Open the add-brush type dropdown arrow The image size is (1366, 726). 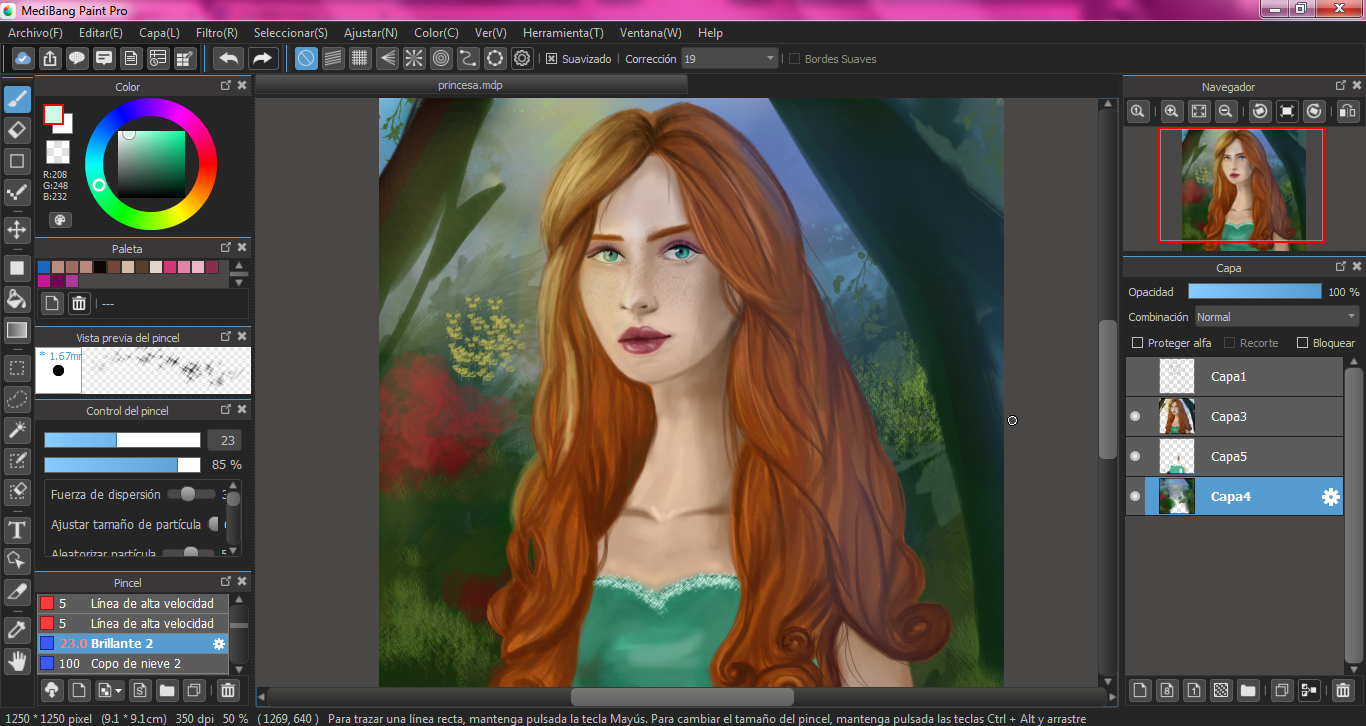(x=120, y=690)
